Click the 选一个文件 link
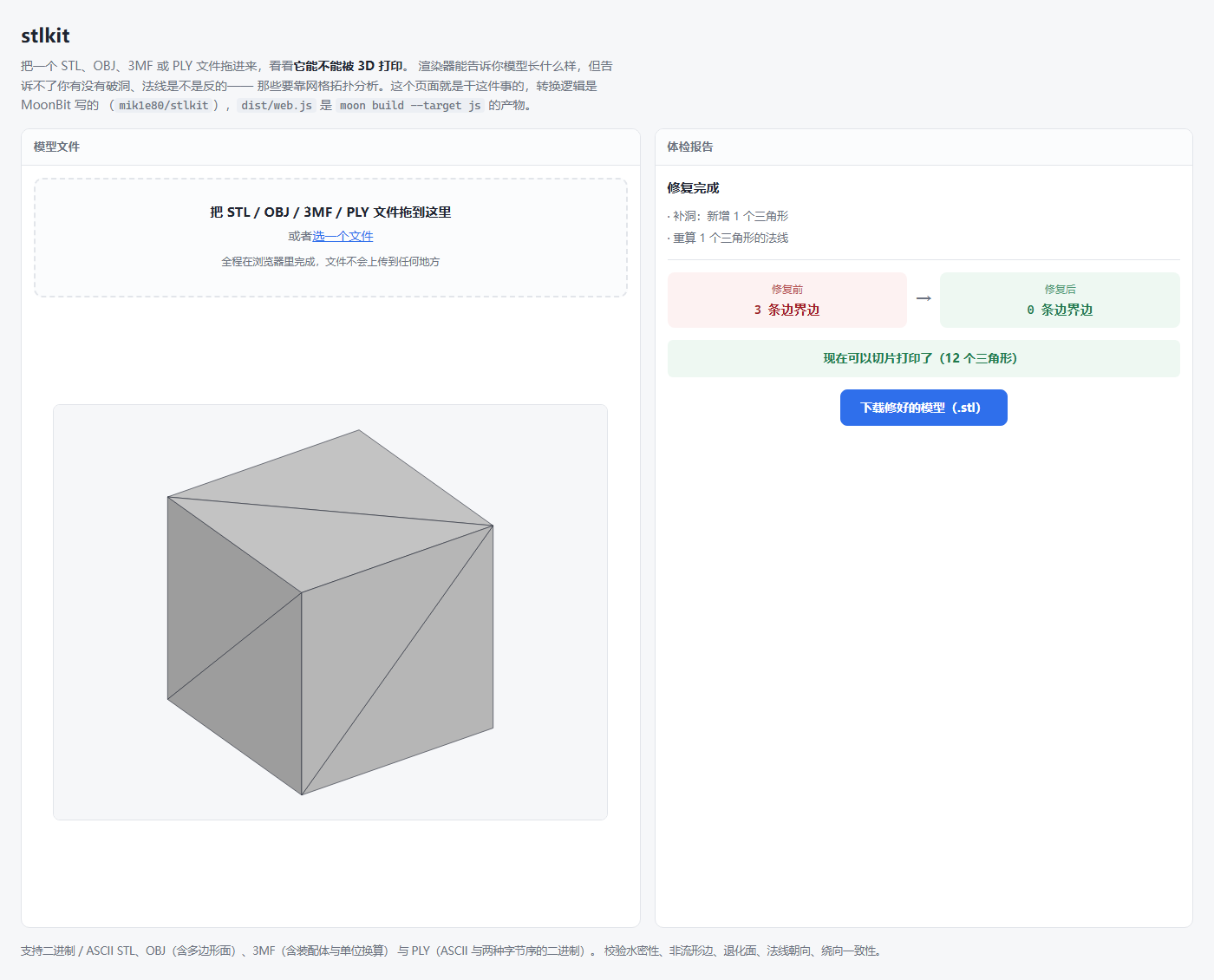Image resolution: width=1214 pixels, height=980 pixels. click(343, 236)
